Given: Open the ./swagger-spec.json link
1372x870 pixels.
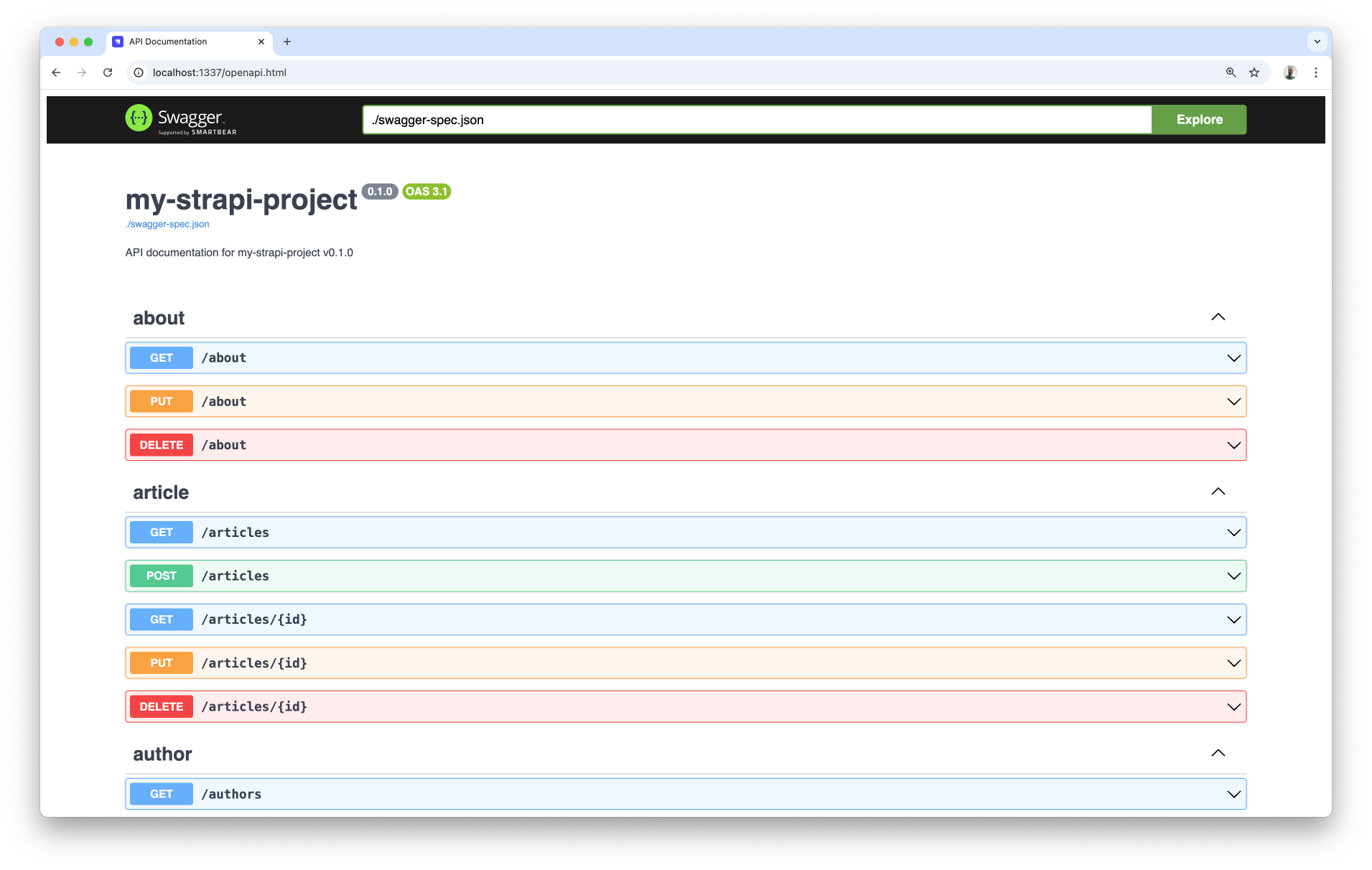Looking at the screenshot, I should pyautogui.click(x=167, y=224).
